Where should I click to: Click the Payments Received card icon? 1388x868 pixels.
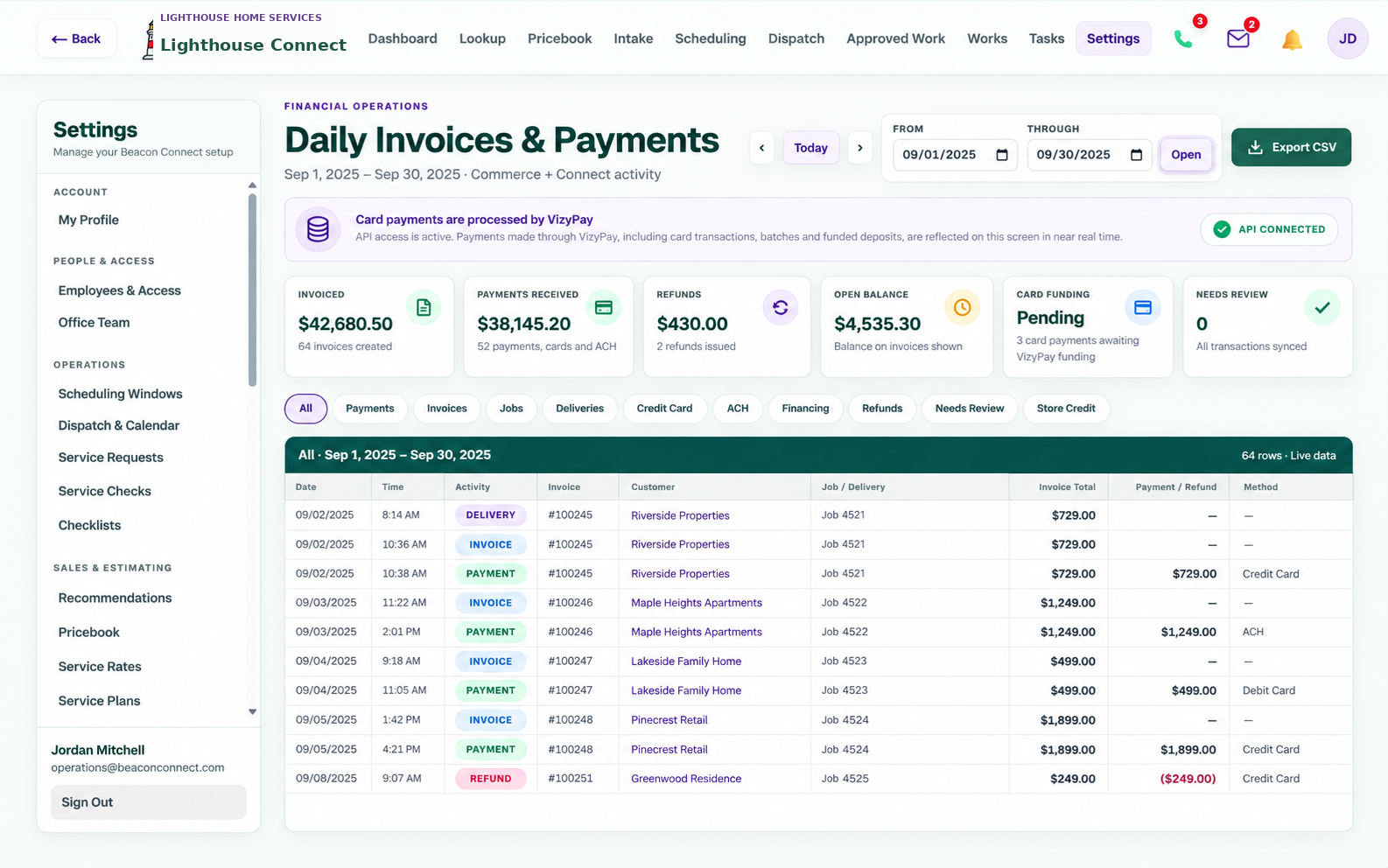[603, 307]
